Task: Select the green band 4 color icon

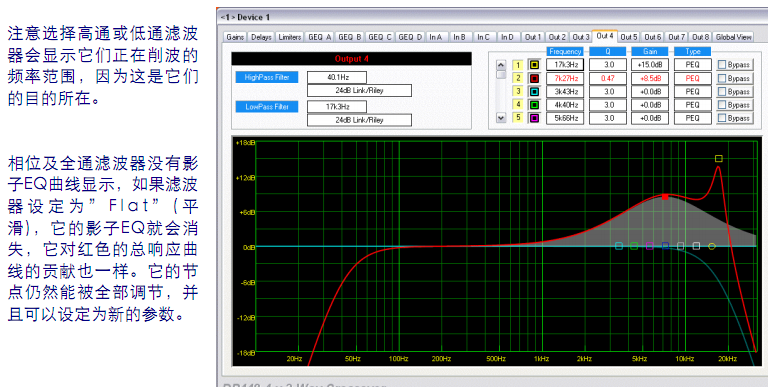Action: coord(534,105)
